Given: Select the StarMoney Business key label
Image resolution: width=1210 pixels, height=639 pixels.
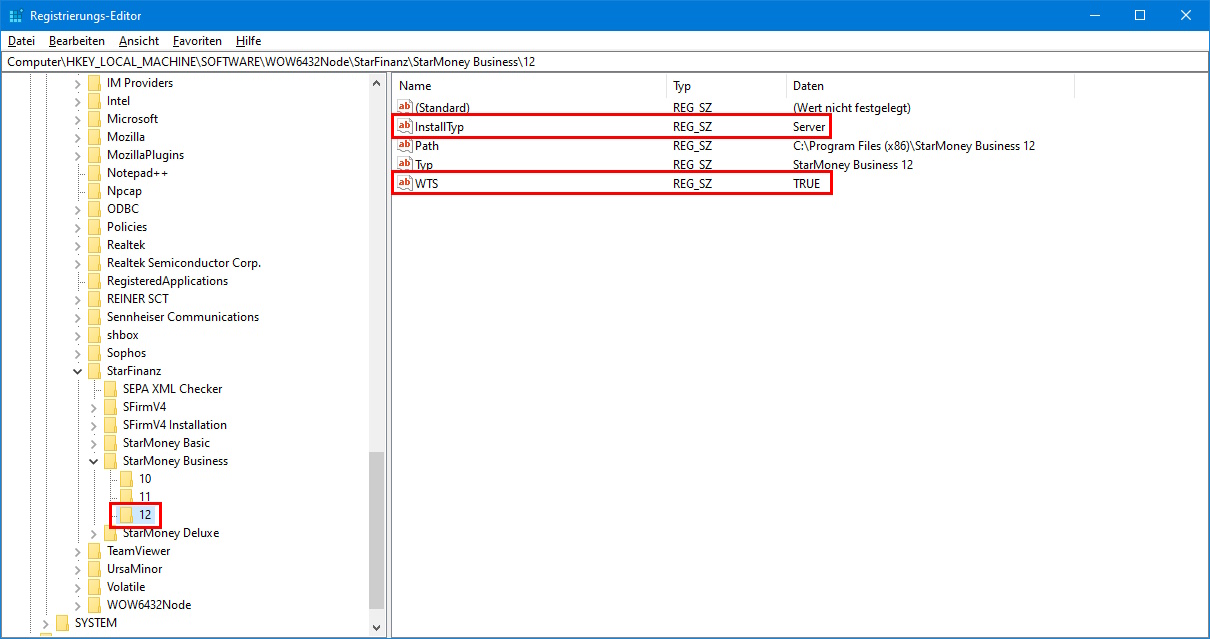Looking at the screenshot, I should click(x=175, y=461).
